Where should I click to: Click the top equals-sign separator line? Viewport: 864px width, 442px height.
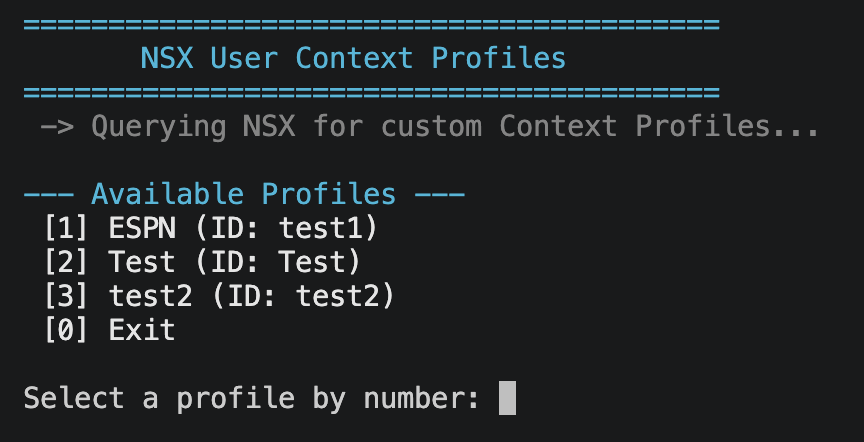(371, 23)
